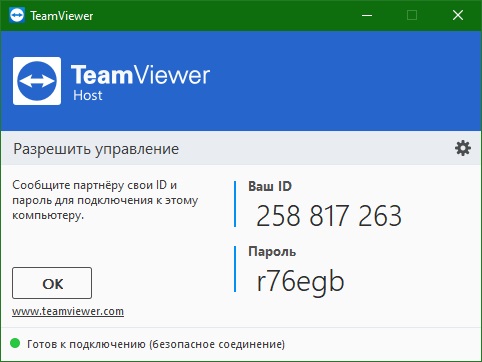Open the www.teamviewer.com link

click(68, 311)
